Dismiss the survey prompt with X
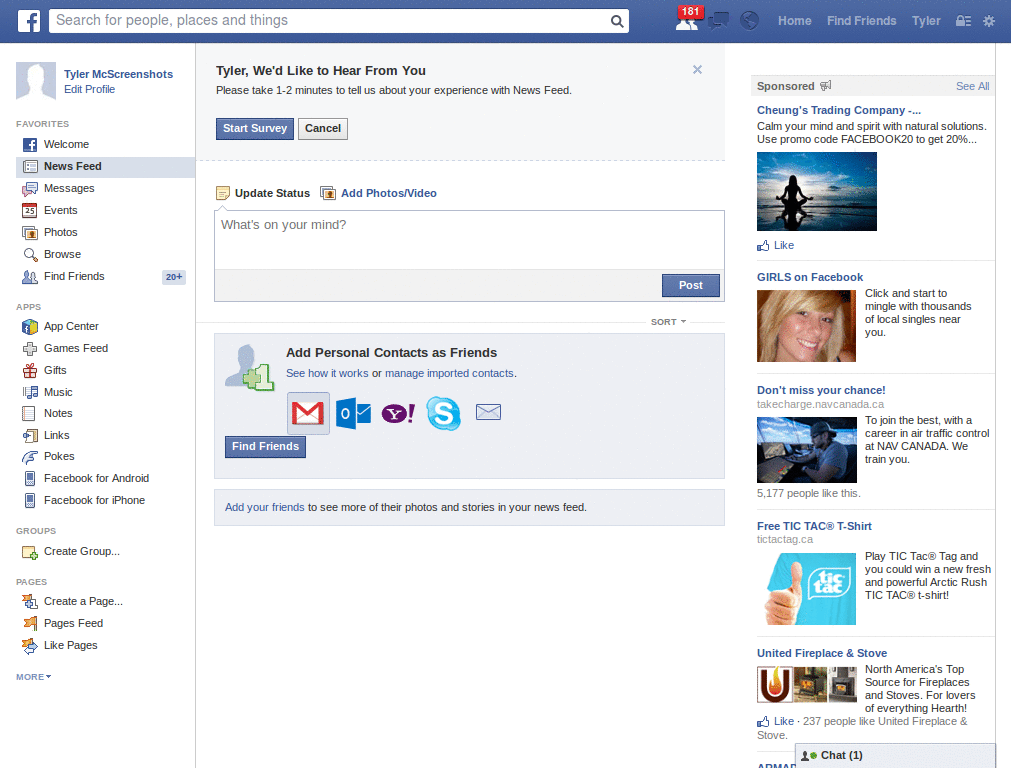The image size is (1024, 768). click(x=697, y=69)
